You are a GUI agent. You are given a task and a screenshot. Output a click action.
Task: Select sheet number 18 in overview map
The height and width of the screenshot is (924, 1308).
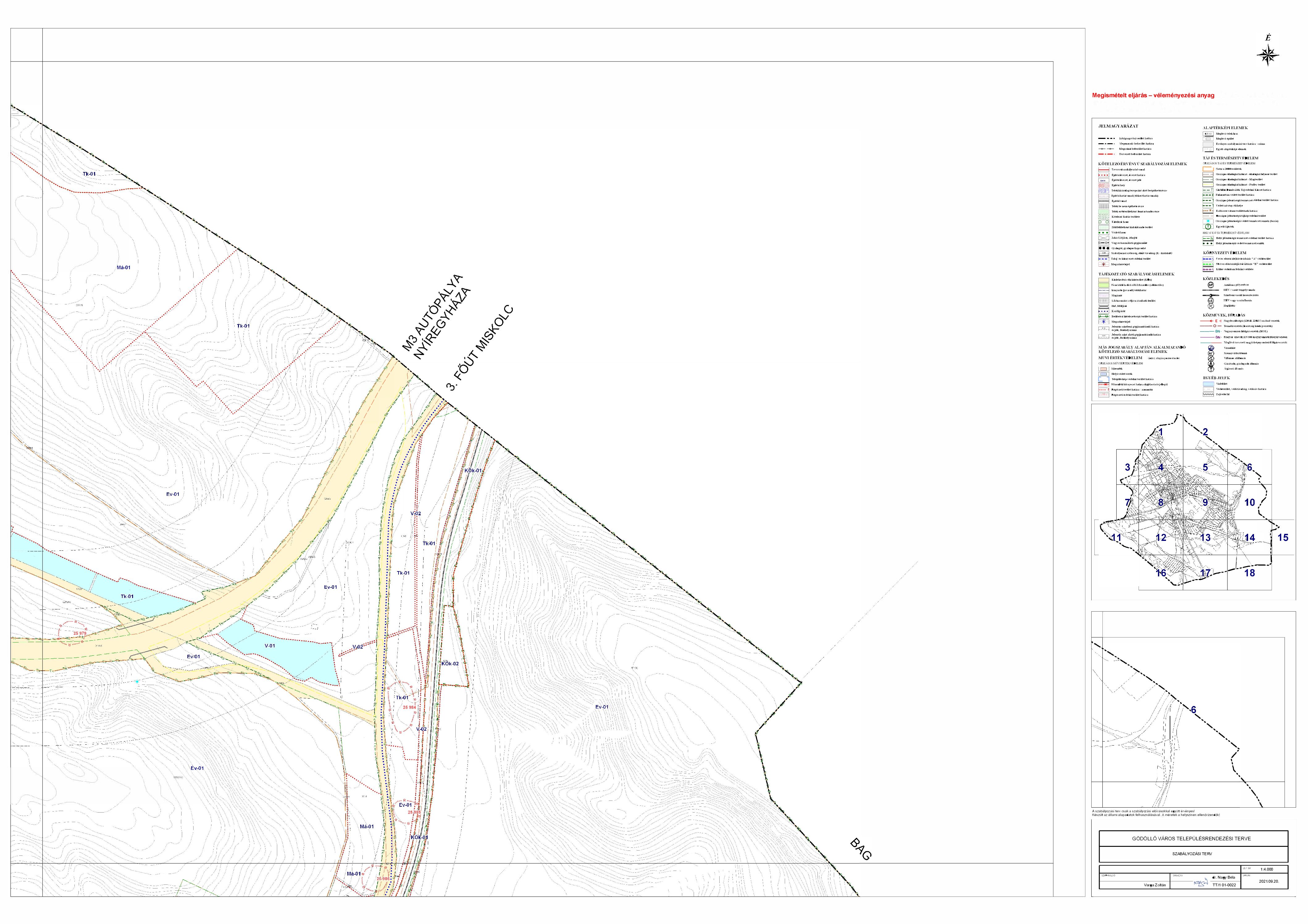pyautogui.click(x=1249, y=573)
